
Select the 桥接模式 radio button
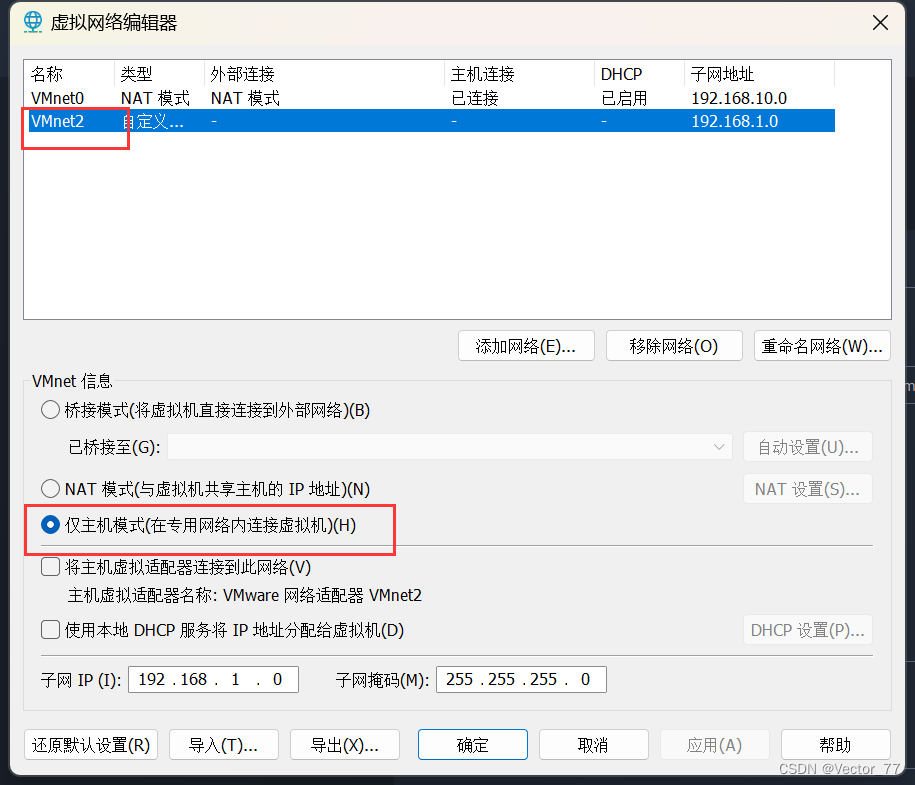[50, 410]
